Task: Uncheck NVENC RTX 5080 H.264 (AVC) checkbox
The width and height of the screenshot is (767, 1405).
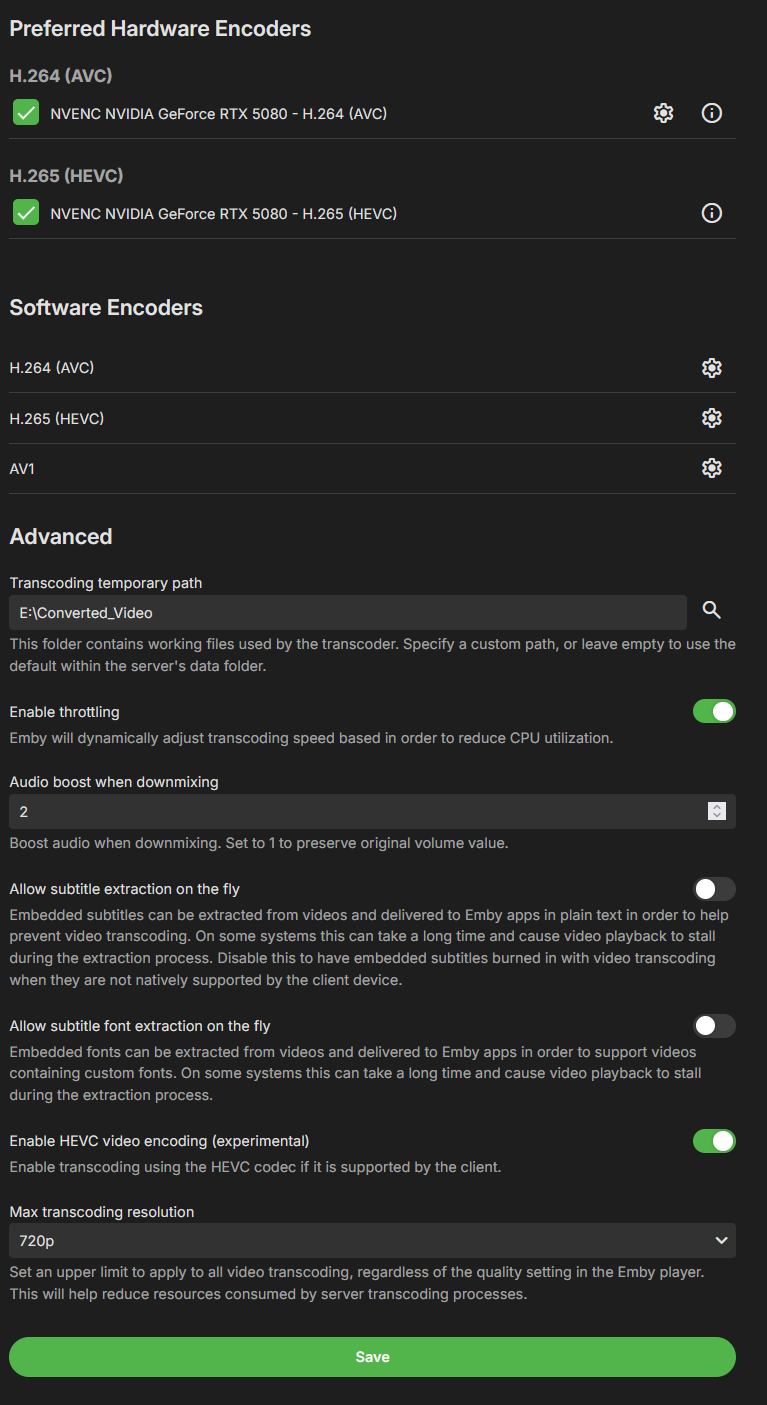Action: pyautogui.click(x=26, y=113)
